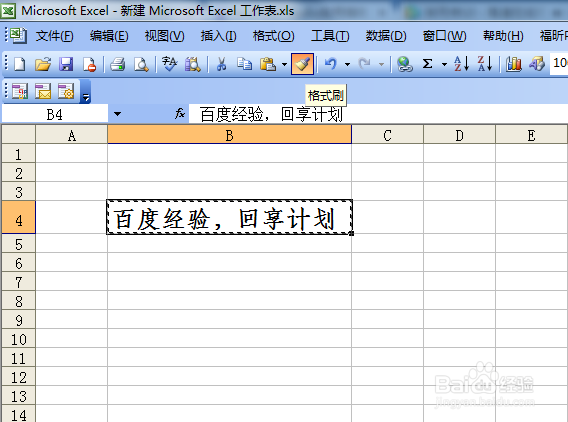Select row 1 header
Viewport: 568px width, 422px height.
[18, 154]
